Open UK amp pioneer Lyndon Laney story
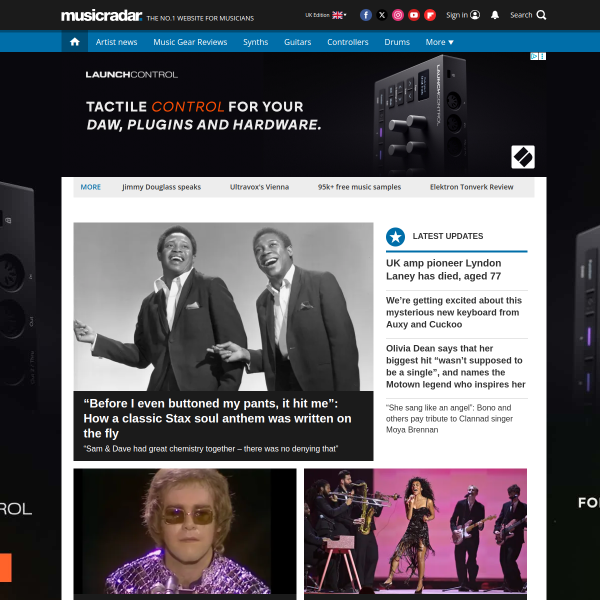600x600 pixels. coord(443,269)
